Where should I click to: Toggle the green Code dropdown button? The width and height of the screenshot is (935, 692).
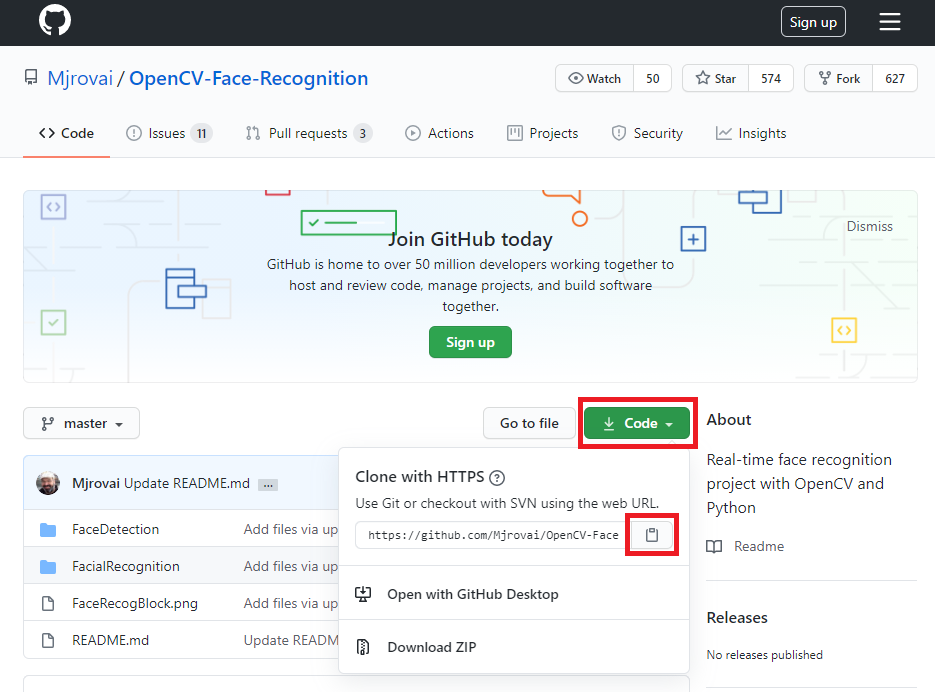[637, 423]
